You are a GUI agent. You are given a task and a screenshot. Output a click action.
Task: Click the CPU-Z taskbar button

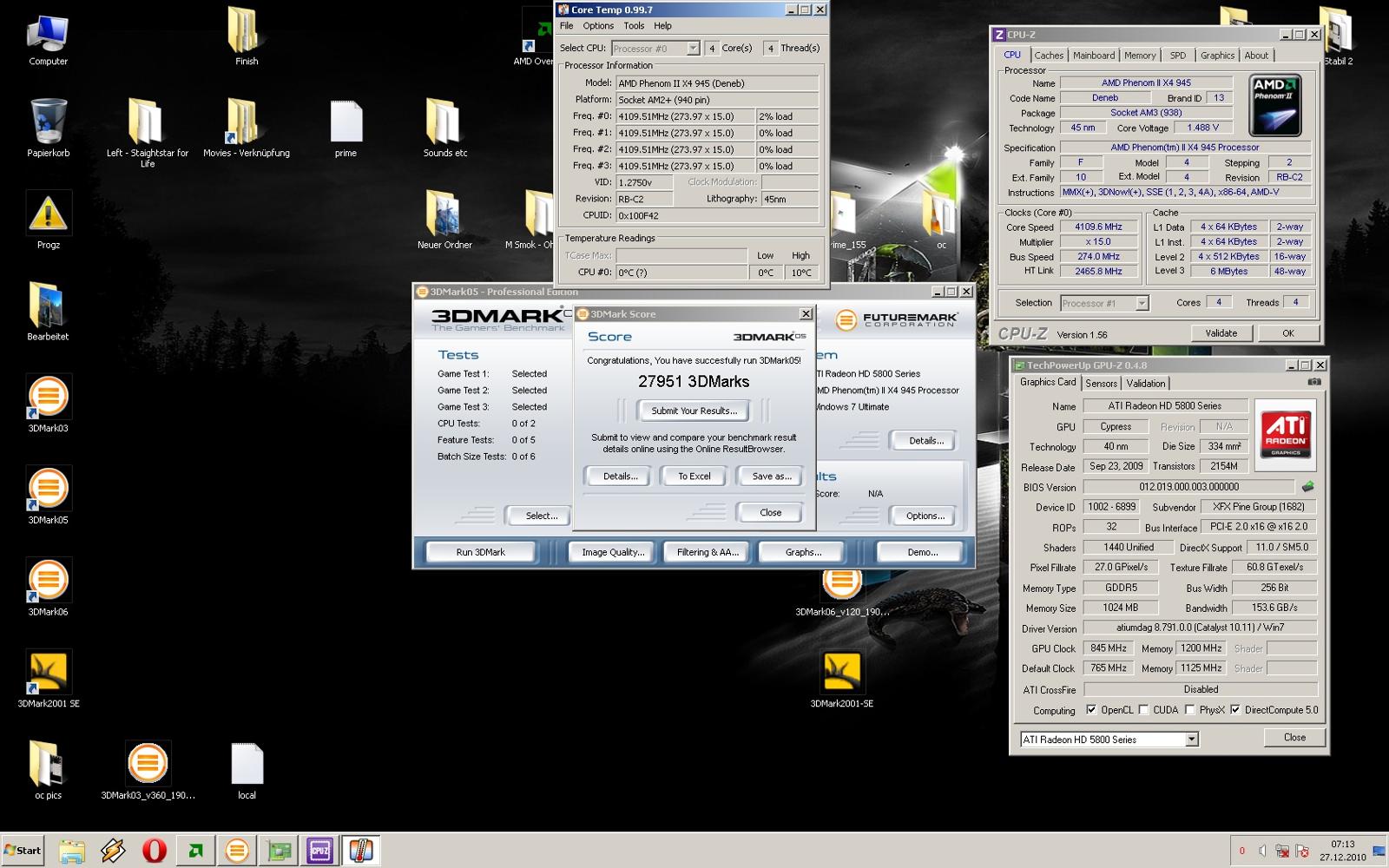[319, 851]
